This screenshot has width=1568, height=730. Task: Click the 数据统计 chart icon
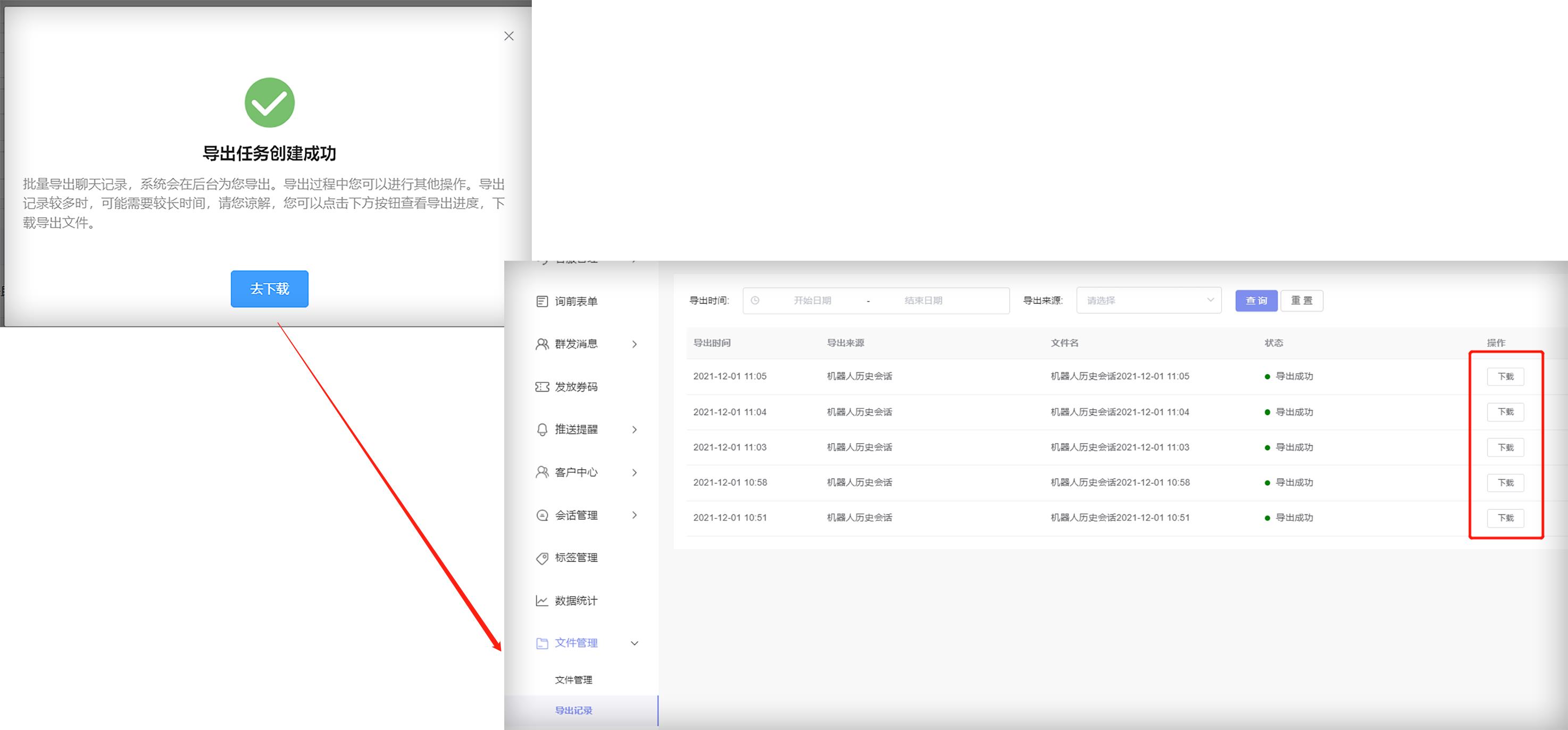[x=542, y=600]
